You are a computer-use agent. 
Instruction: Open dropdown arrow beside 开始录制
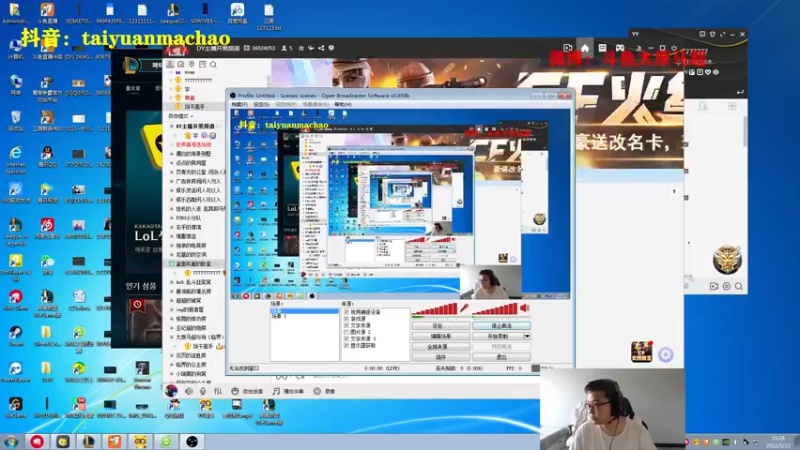coord(527,336)
